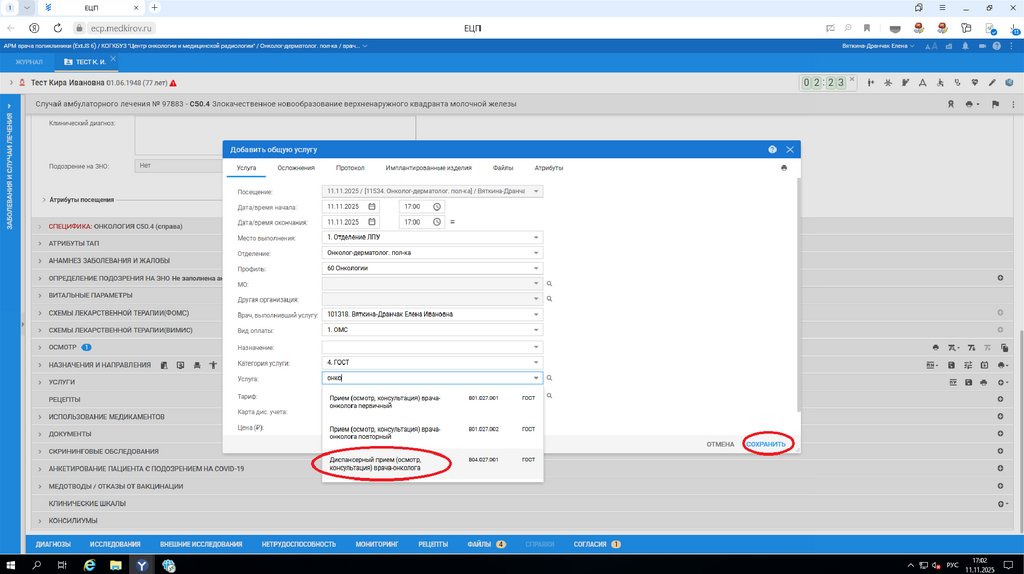Click the ОТМЕНА button

720,443
